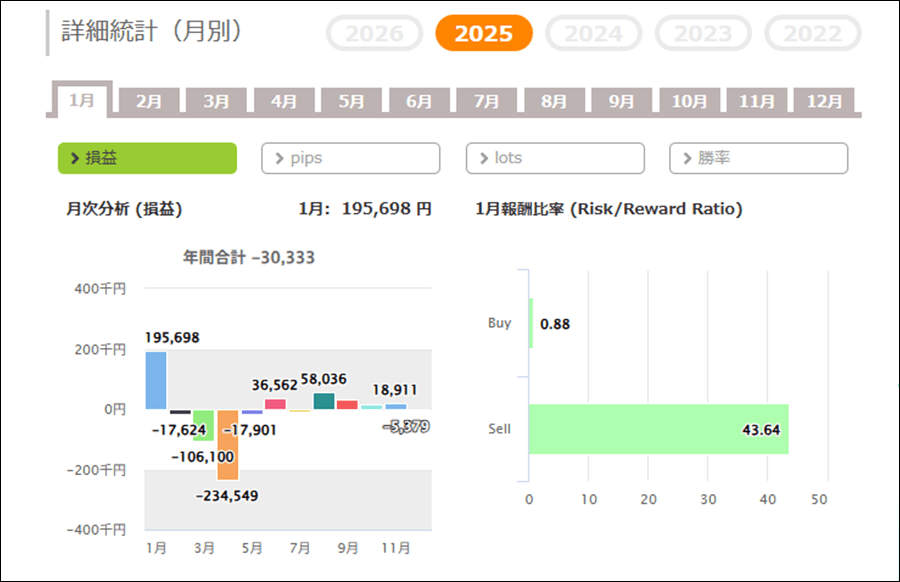Click the green Sell ratio bar

pos(658,429)
